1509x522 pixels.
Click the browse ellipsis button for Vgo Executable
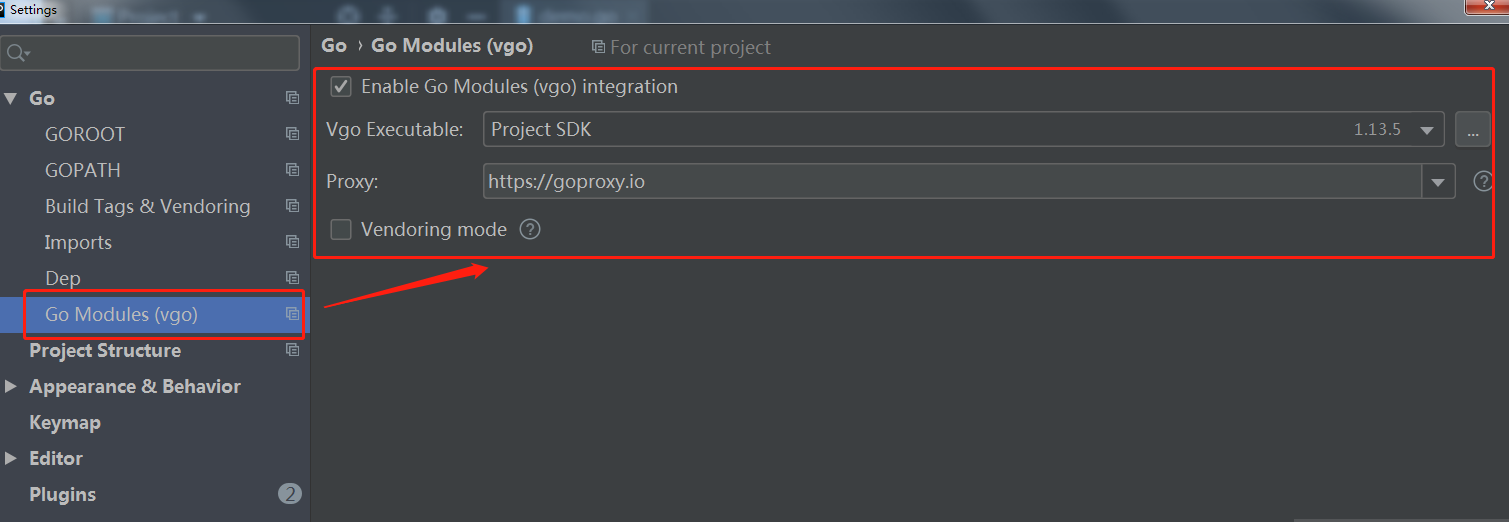click(x=1472, y=130)
